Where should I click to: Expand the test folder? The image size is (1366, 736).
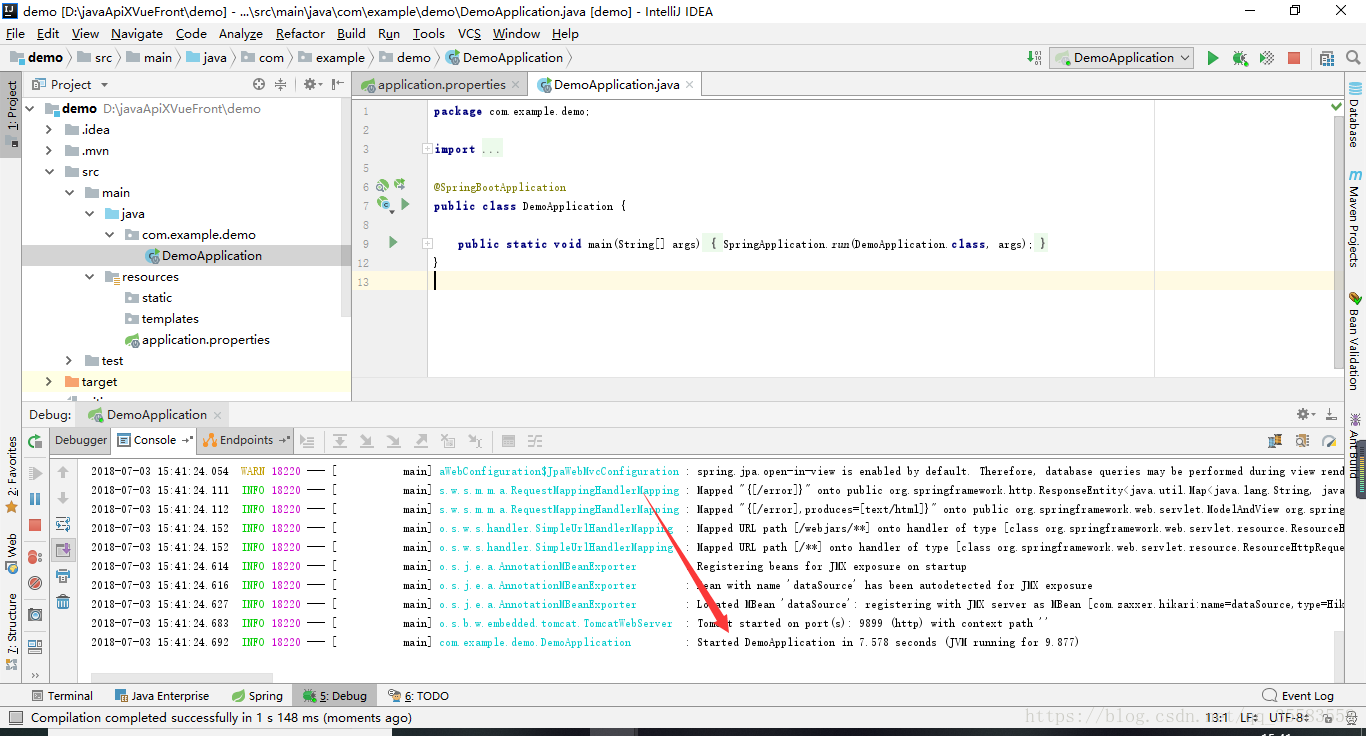[69, 361]
